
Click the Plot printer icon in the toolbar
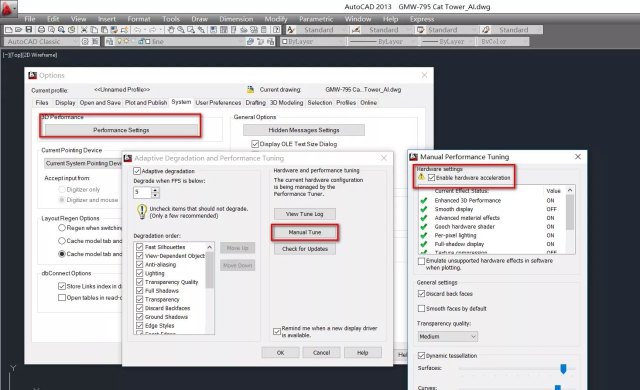pos(41,30)
